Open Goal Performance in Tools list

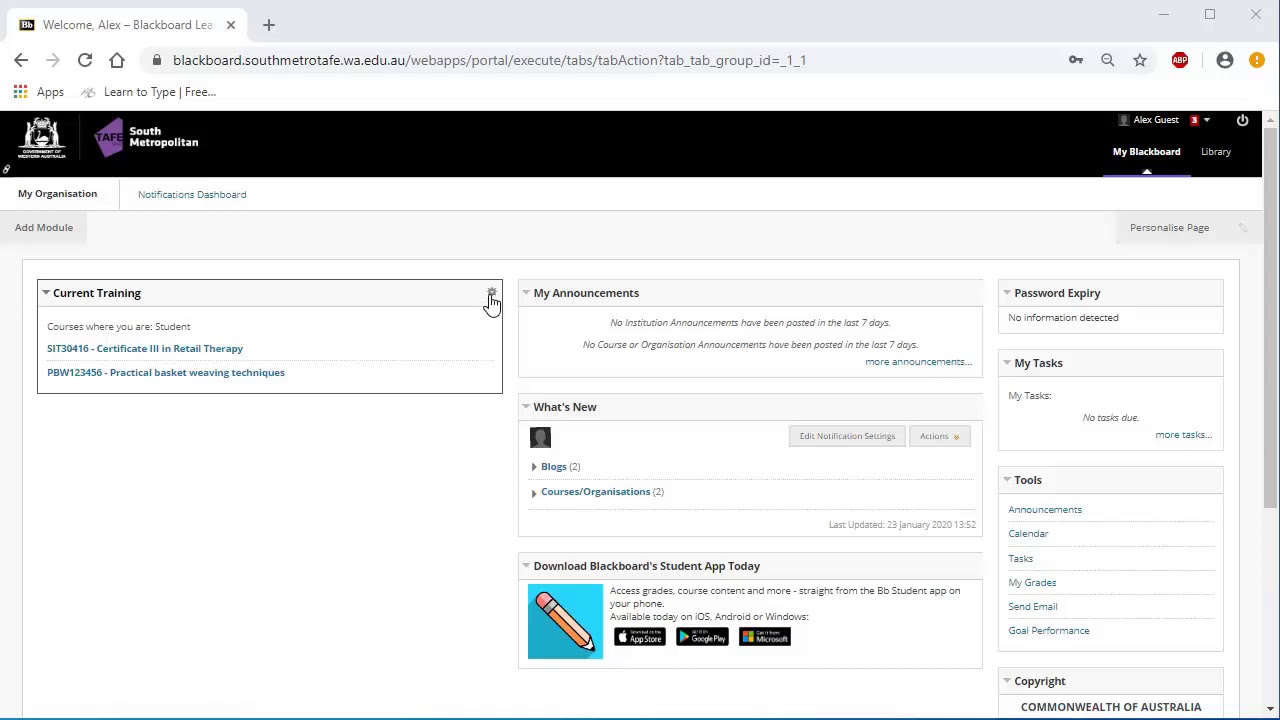tap(1048, 631)
